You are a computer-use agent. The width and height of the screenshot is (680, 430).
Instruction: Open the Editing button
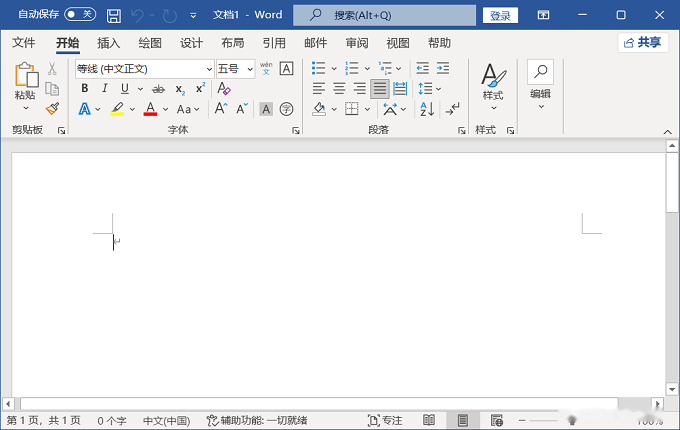point(540,85)
